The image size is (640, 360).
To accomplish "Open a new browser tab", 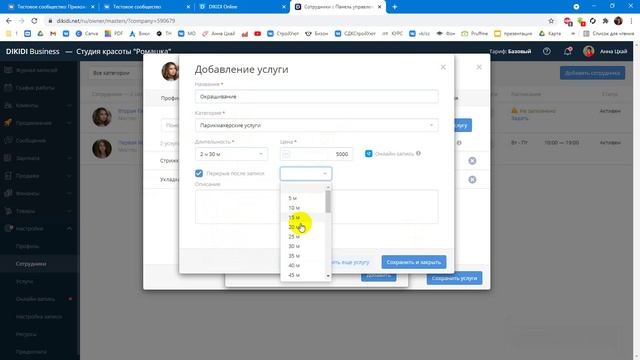I will pos(394,7).
